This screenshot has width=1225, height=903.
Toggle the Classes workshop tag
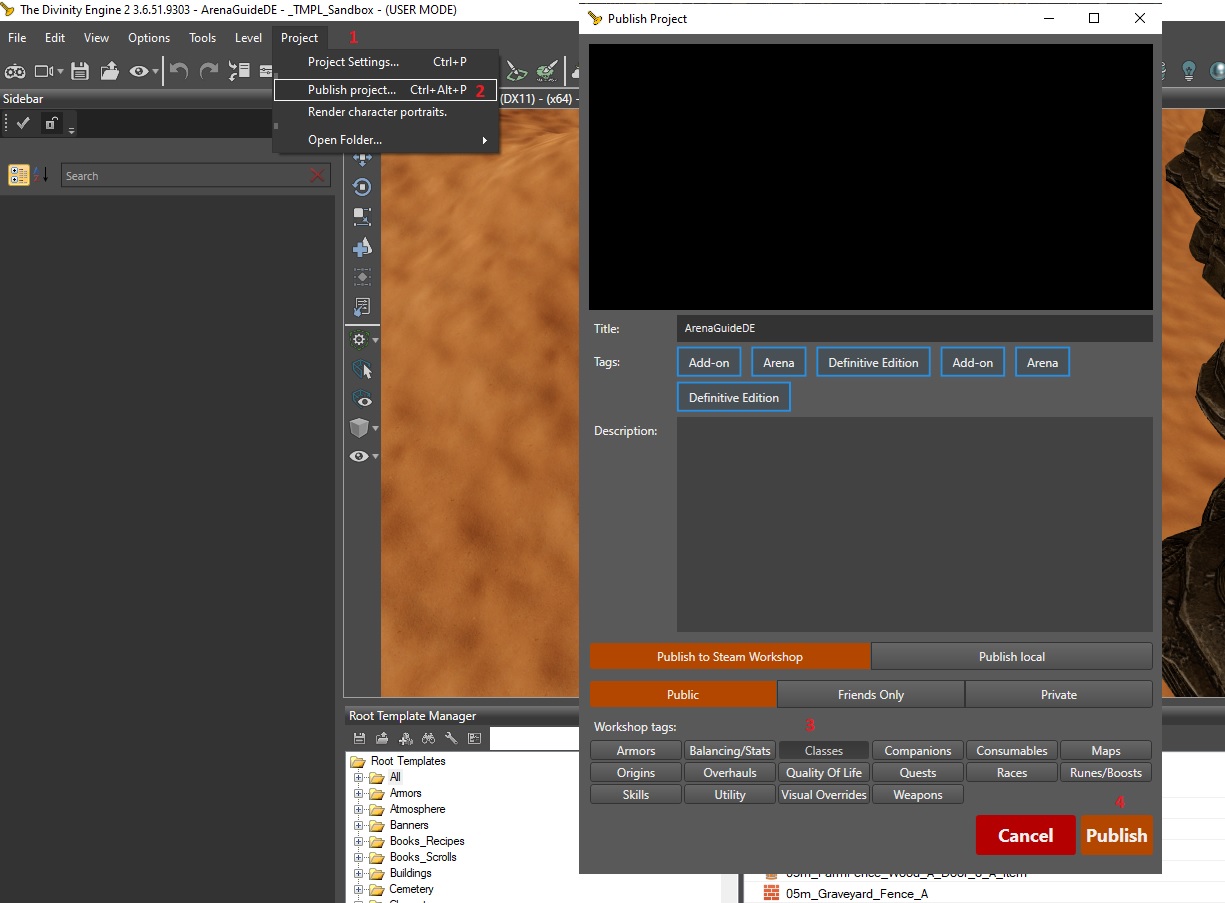pyautogui.click(x=824, y=751)
